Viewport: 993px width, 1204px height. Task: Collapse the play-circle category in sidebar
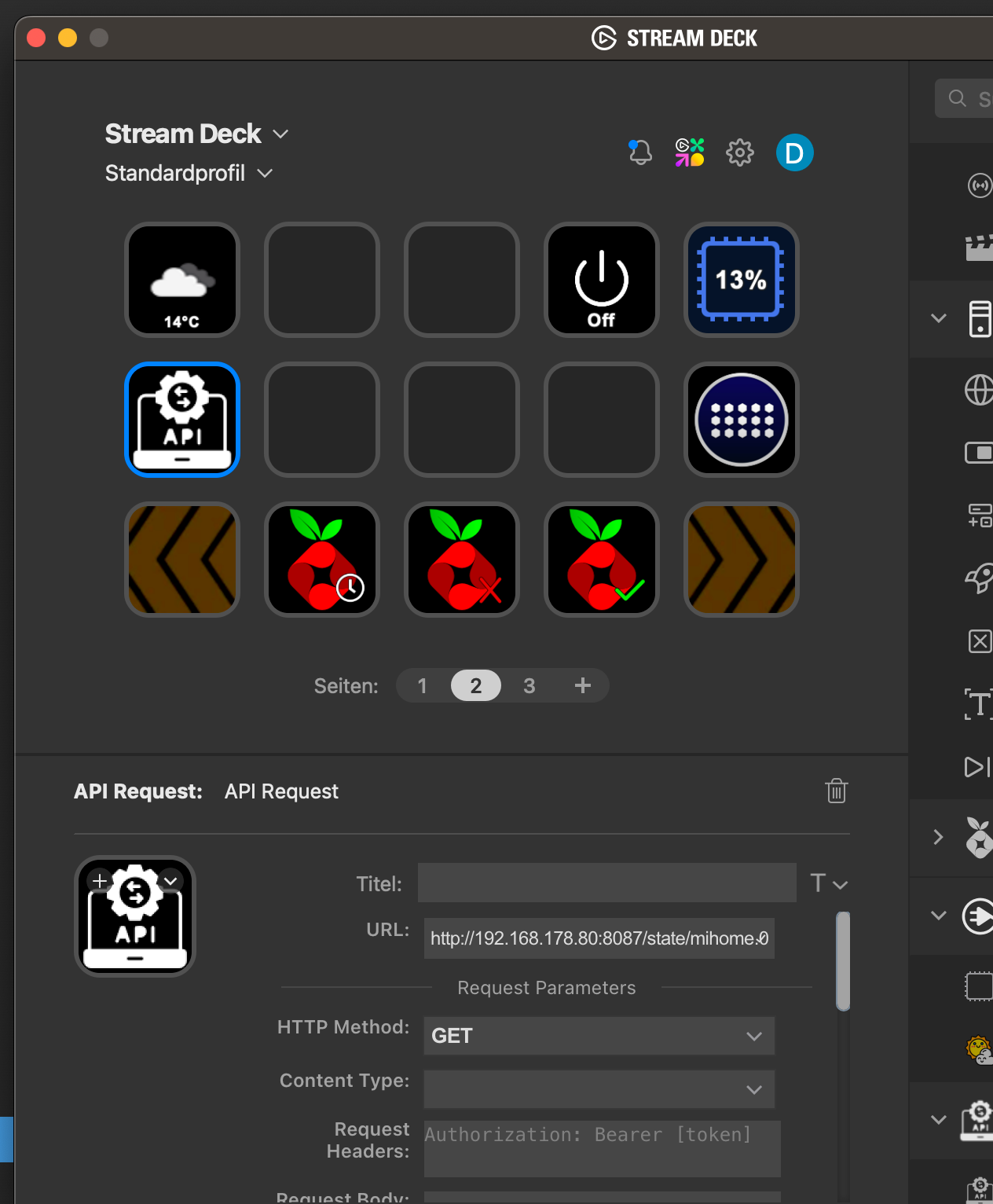[938, 916]
